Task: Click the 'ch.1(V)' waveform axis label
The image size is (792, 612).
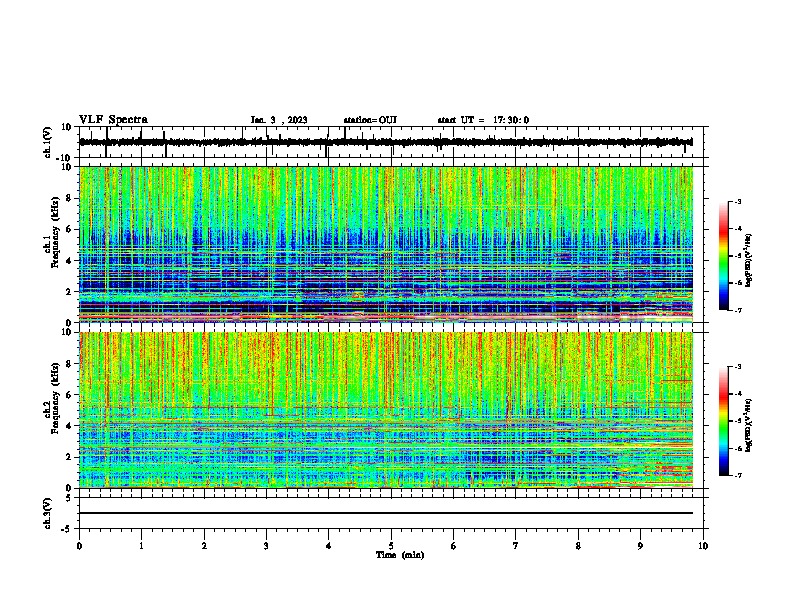Action: [x=48, y=142]
